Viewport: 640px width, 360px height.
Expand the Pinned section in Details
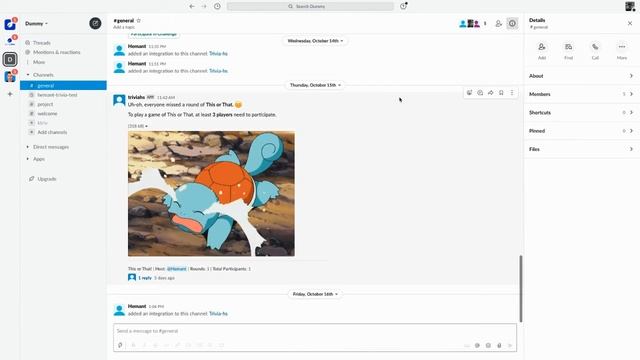[581, 131]
